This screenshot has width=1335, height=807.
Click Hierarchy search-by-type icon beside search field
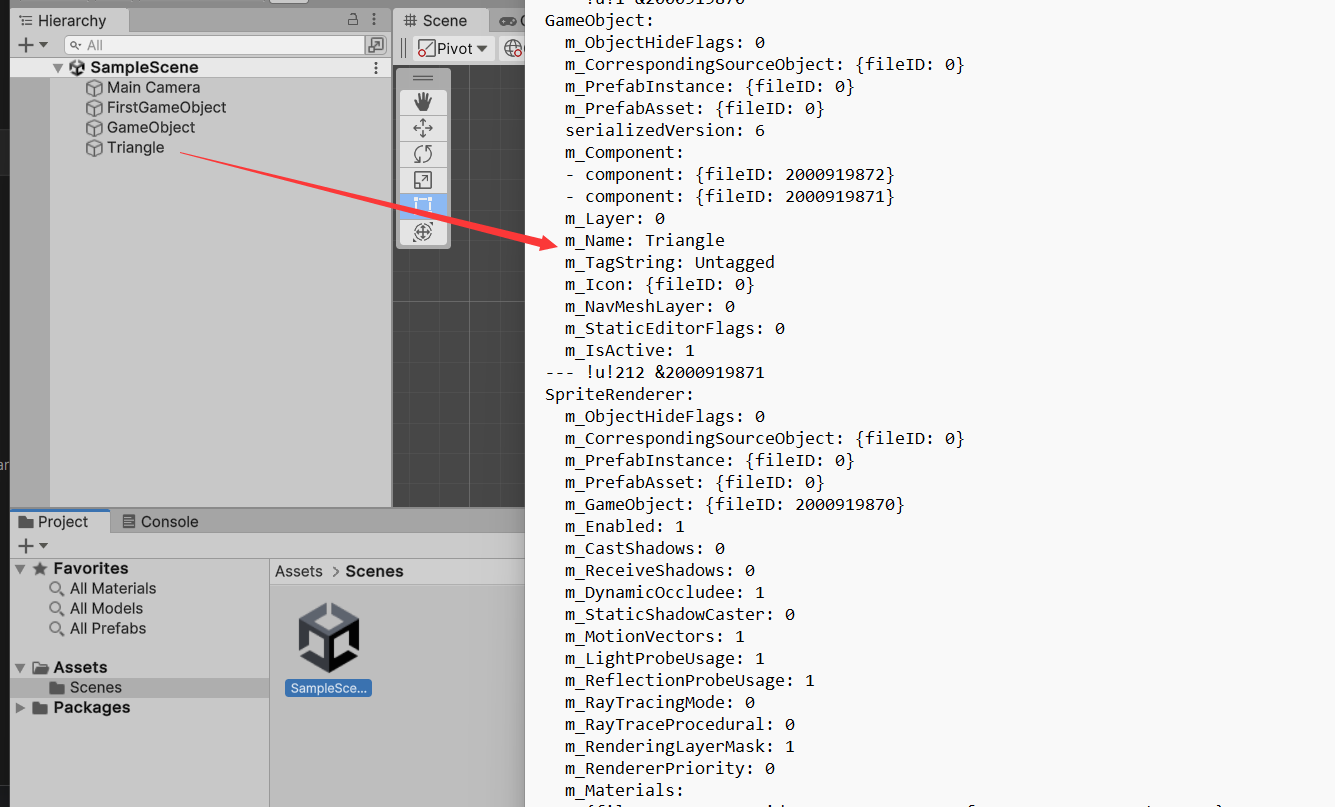pyautogui.click(x=376, y=45)
